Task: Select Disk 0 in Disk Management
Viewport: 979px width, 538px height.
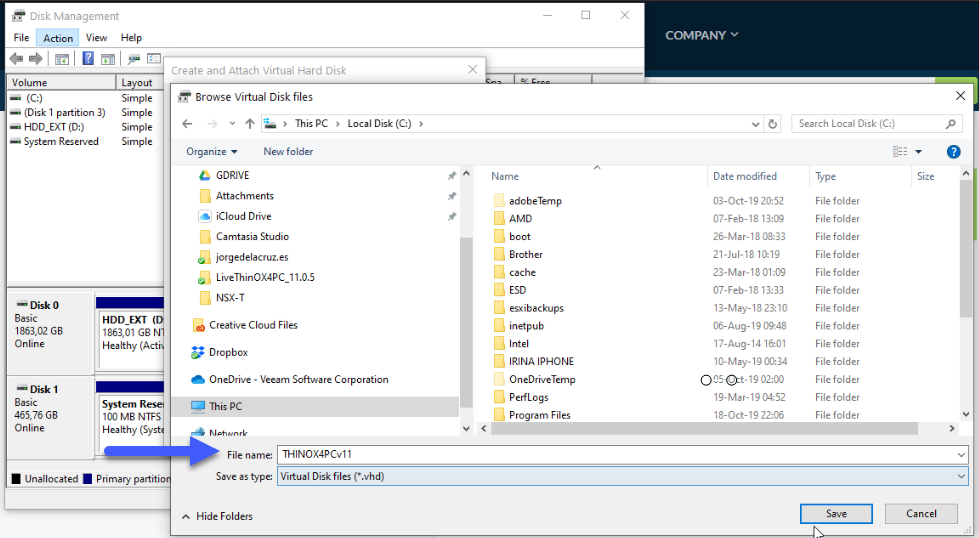Action: pyautogui.click(x=49, y=331)
